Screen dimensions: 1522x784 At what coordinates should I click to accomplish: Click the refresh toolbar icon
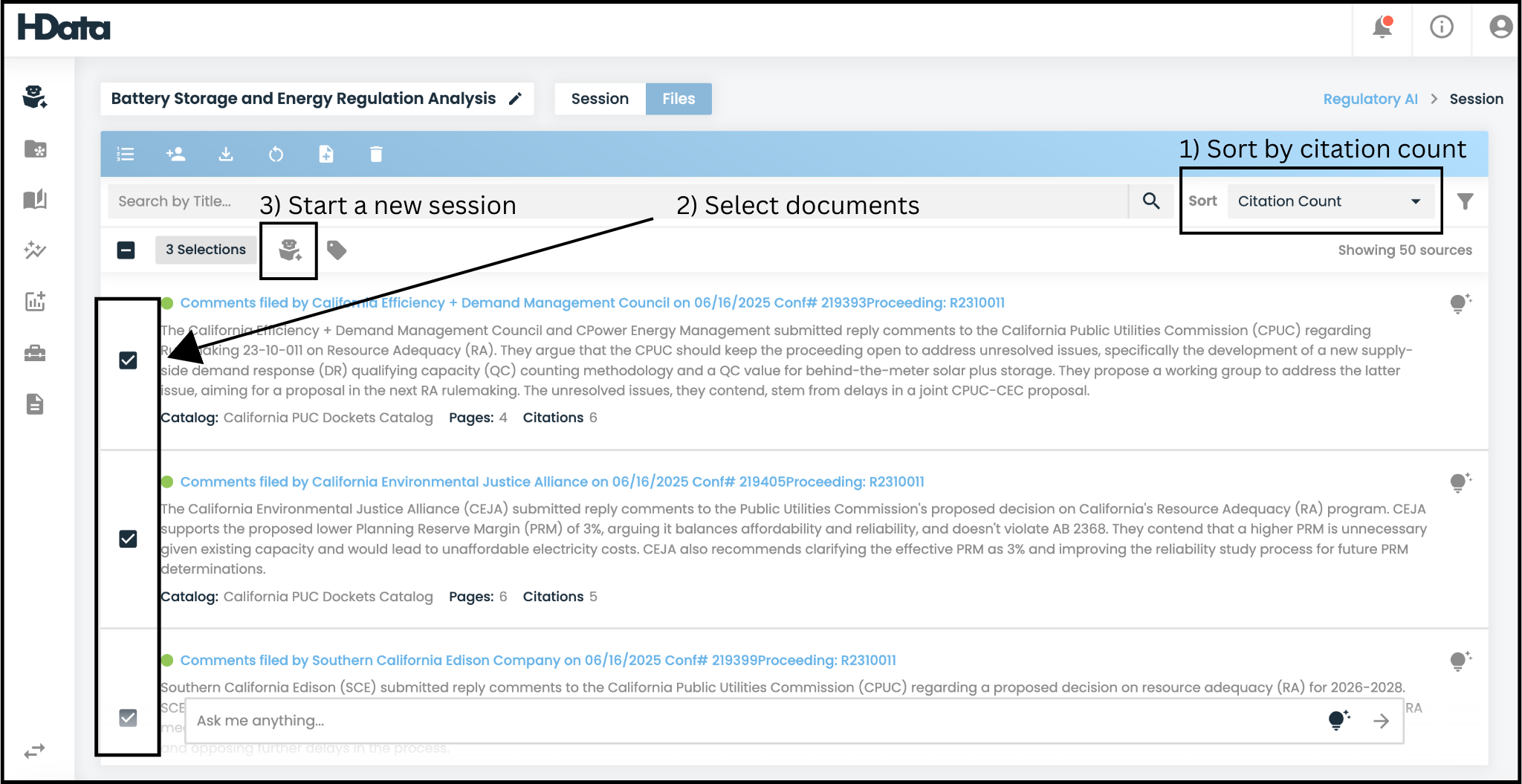[x=276, y=154]
